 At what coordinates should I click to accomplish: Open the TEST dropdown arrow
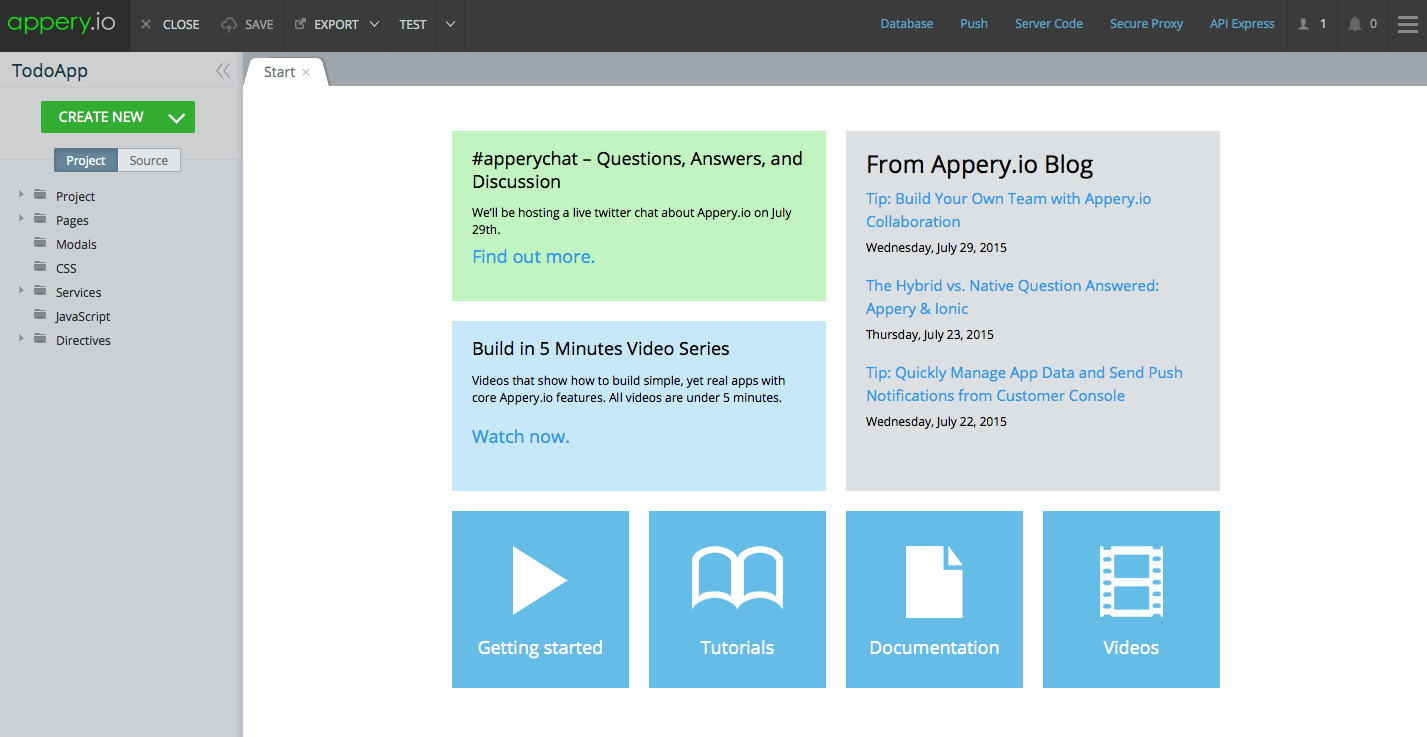pos(451,25)
